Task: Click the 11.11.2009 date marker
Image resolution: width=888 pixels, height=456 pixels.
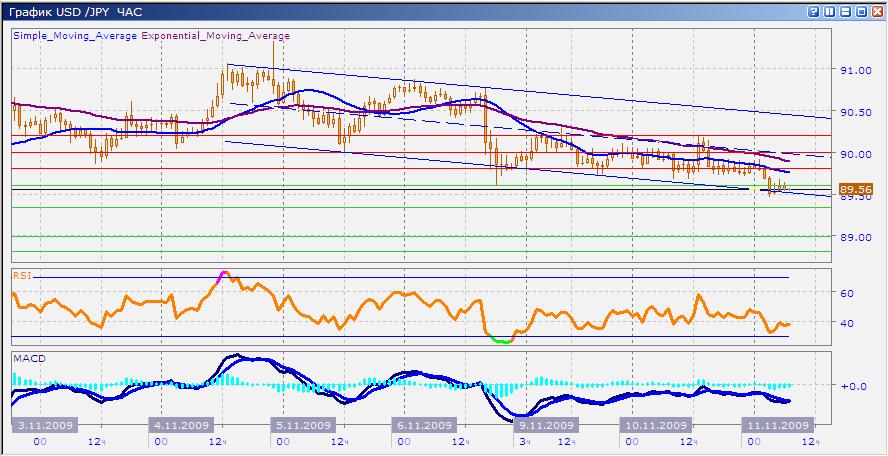Action: click(x=776, y=424)
